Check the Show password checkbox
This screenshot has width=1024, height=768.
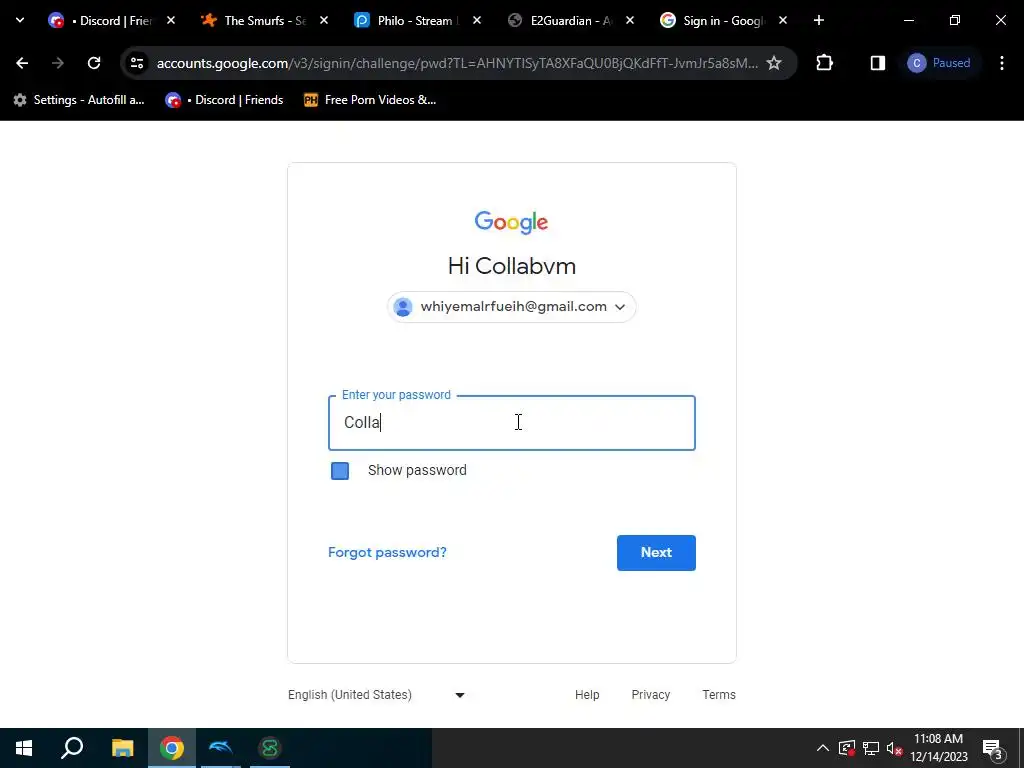pos(340,471)
